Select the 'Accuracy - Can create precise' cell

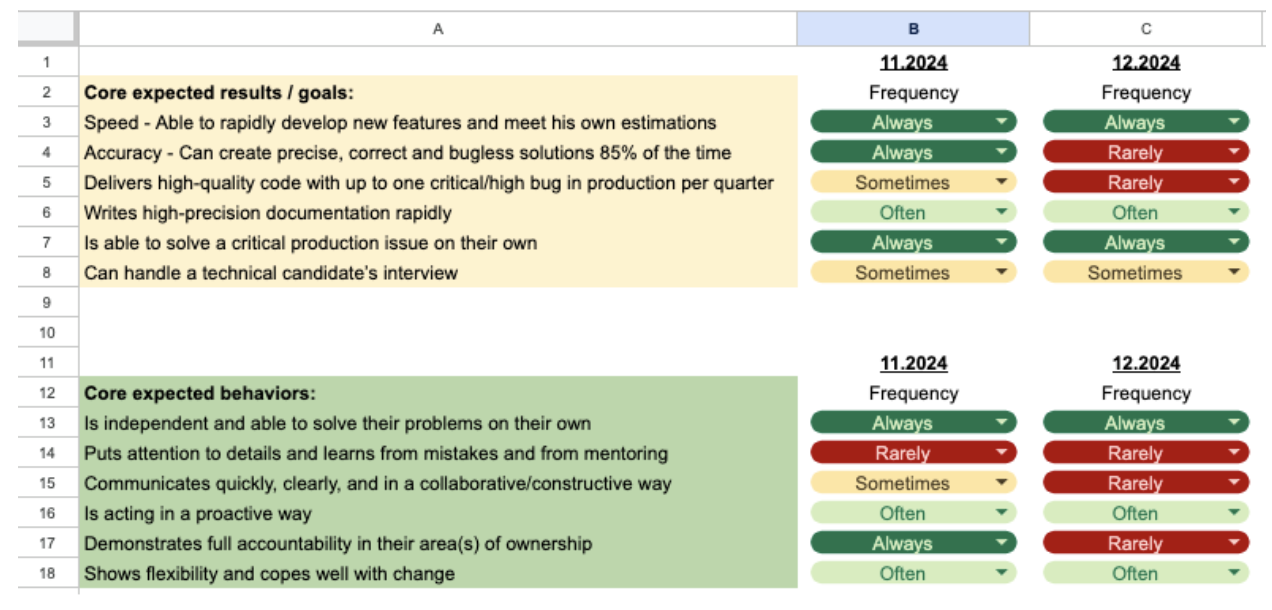click(438, 152)
